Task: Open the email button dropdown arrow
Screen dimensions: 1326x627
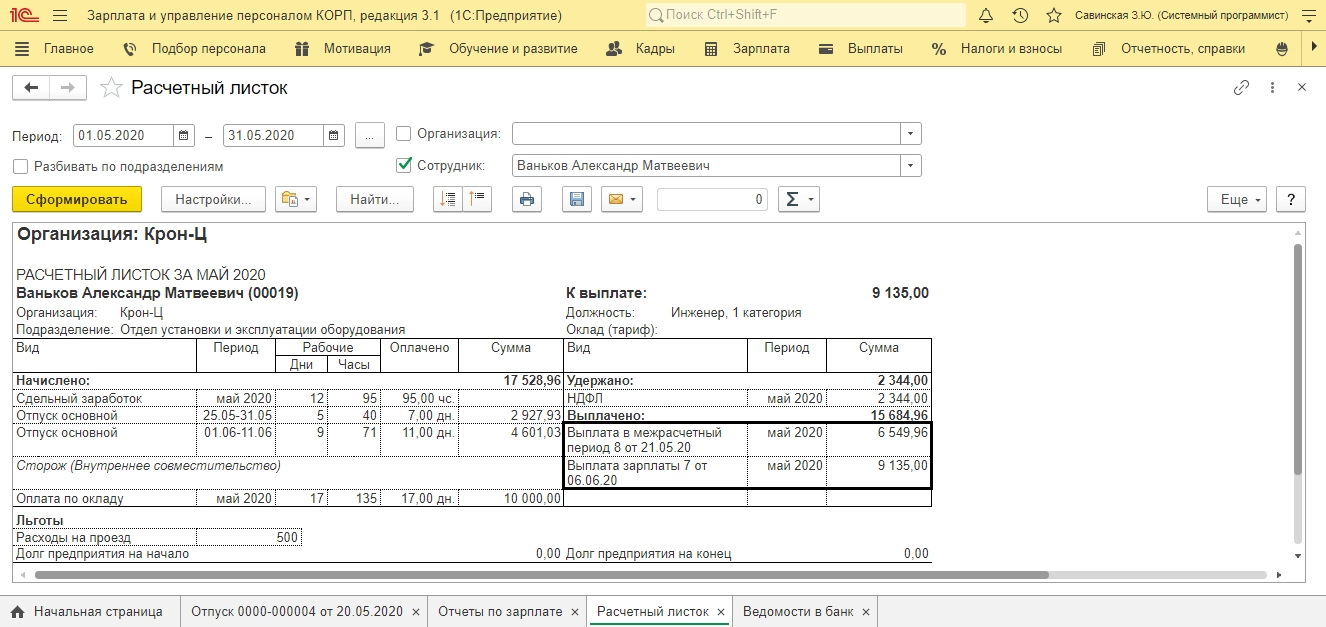Action: pyautogui.click(x=634, y=199)
